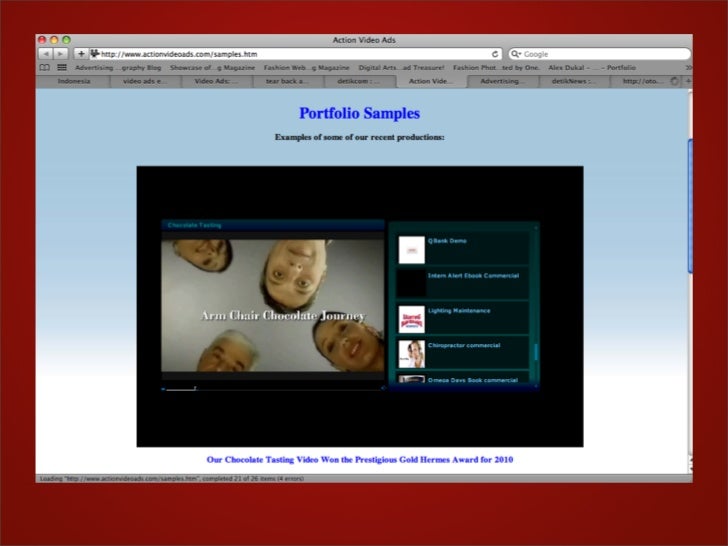
Task: Switch to the detikNews tab
Action: (574, 81)
